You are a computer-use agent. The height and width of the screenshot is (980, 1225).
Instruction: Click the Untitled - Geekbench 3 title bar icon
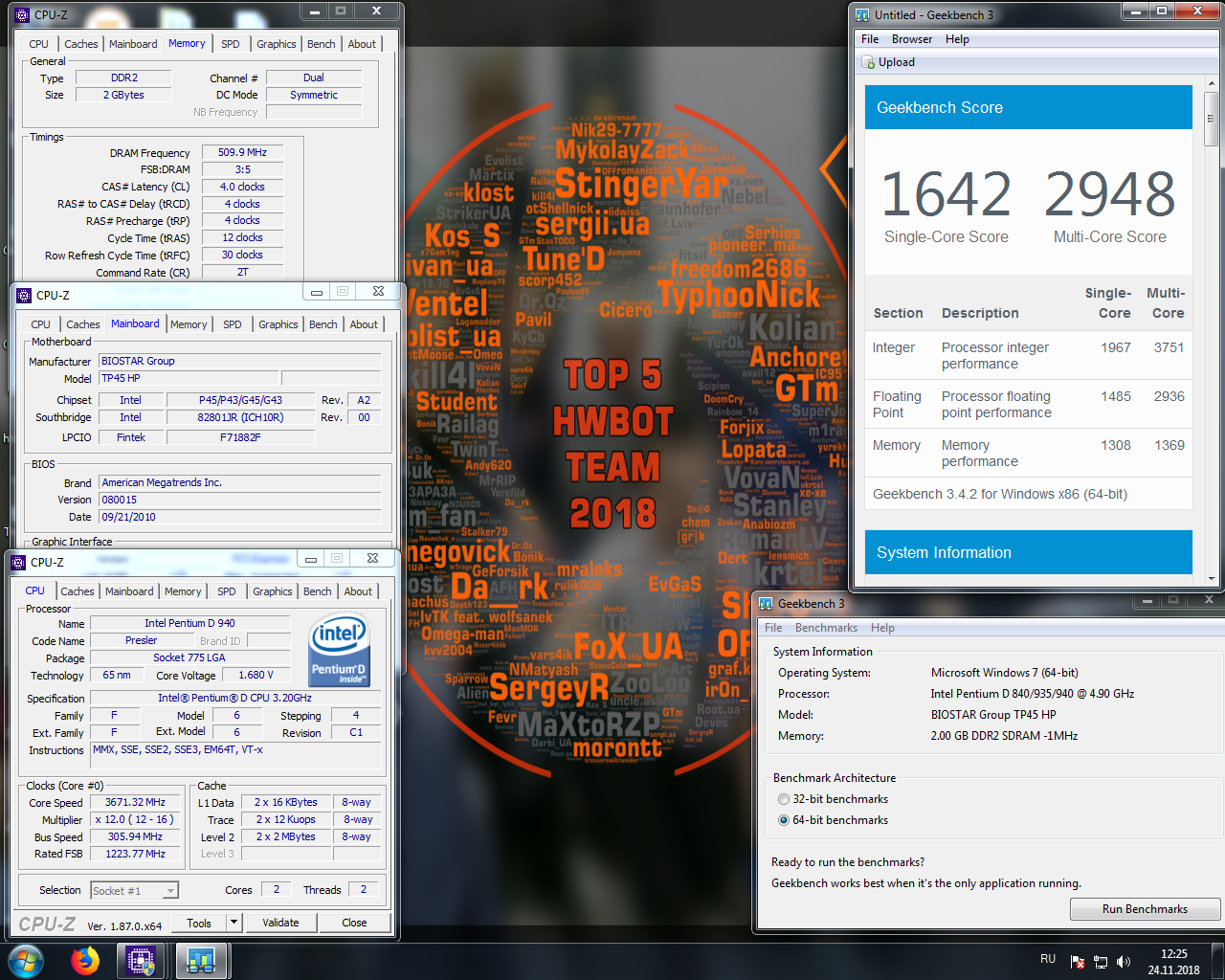coord(862,14)
